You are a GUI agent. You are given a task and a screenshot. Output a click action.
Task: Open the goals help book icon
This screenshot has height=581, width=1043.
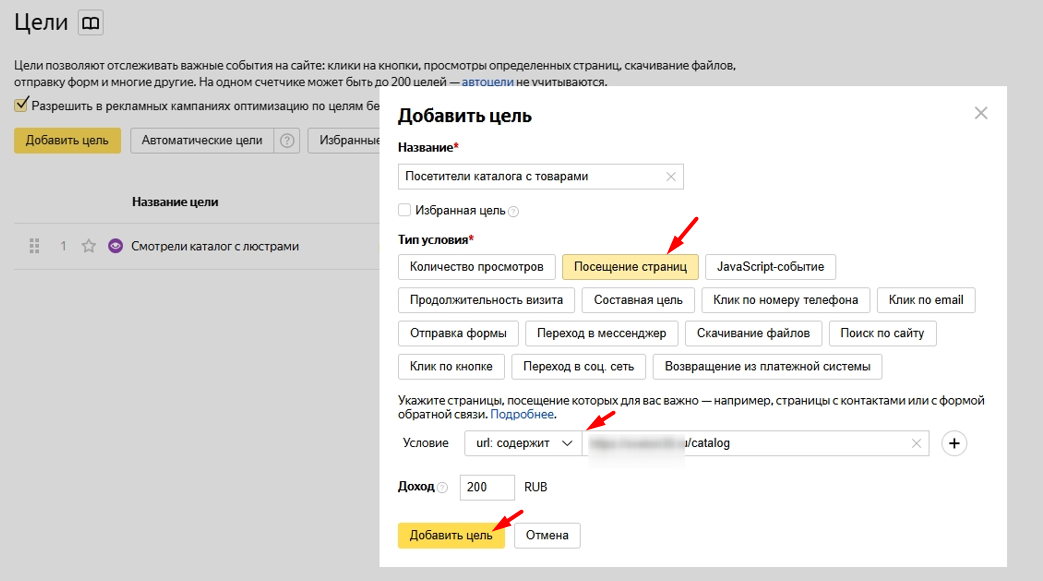[x=90, y=23]
